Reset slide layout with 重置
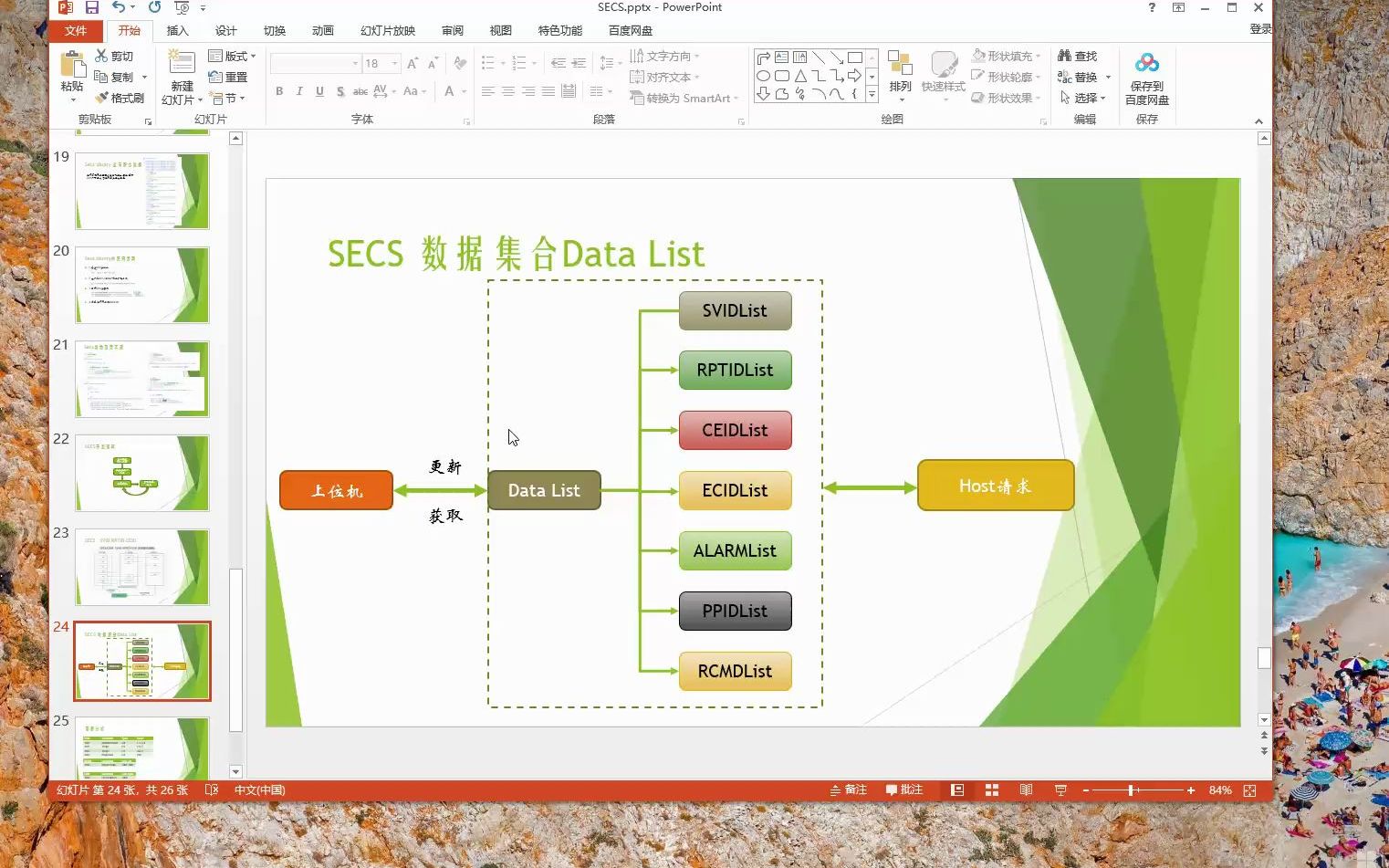 pyautogui.click(x=228, y=77)
